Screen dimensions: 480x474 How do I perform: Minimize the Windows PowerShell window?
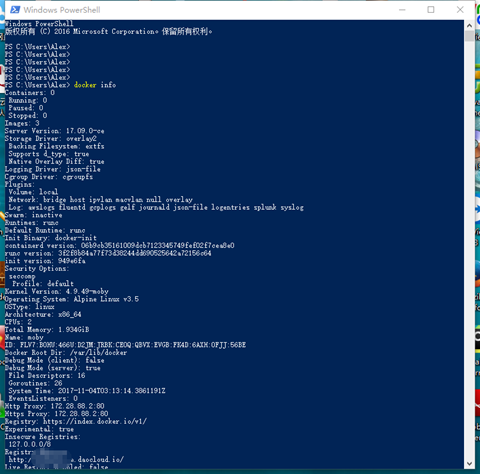click(x=402, y=10)
